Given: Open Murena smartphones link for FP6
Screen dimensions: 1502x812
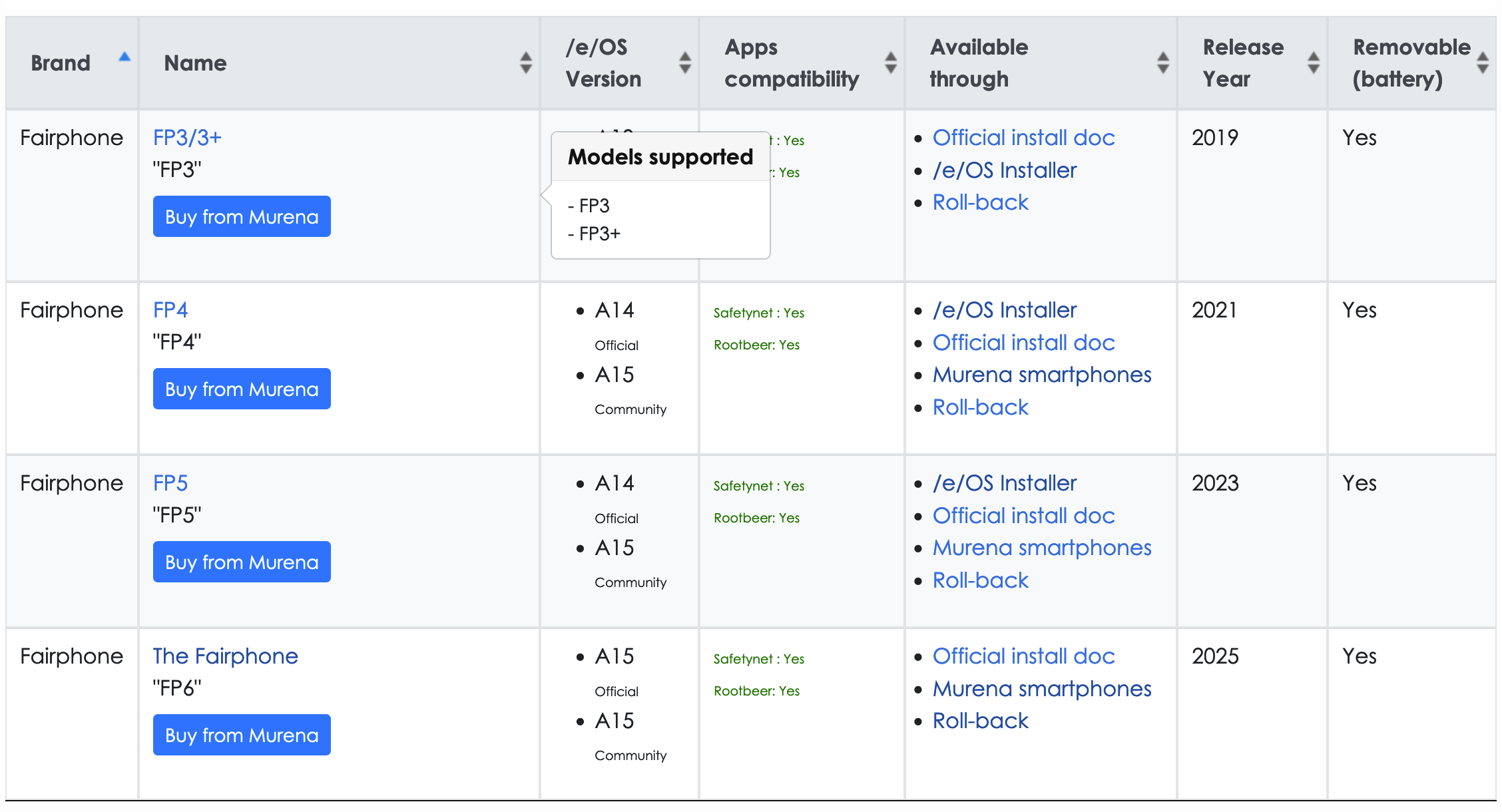Looking at the screenshot, I should 1042,689.
